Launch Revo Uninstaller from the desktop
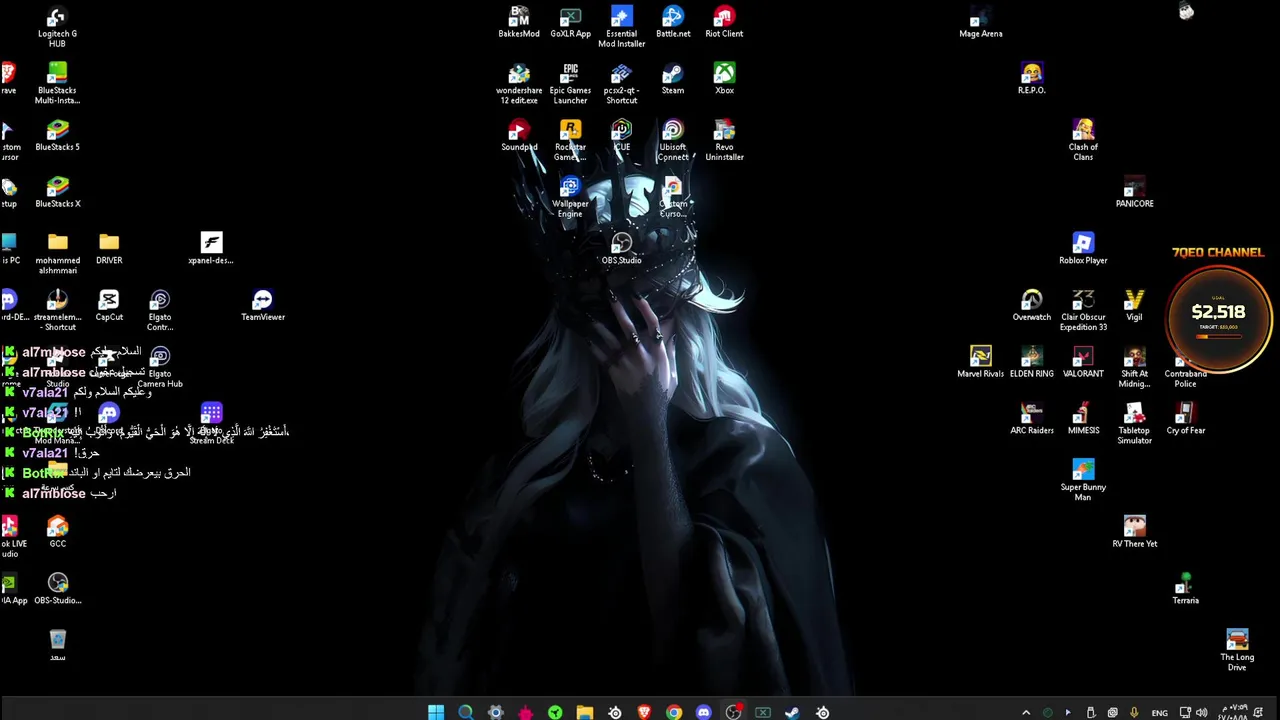1280x720 pixels. pos(724,141)
